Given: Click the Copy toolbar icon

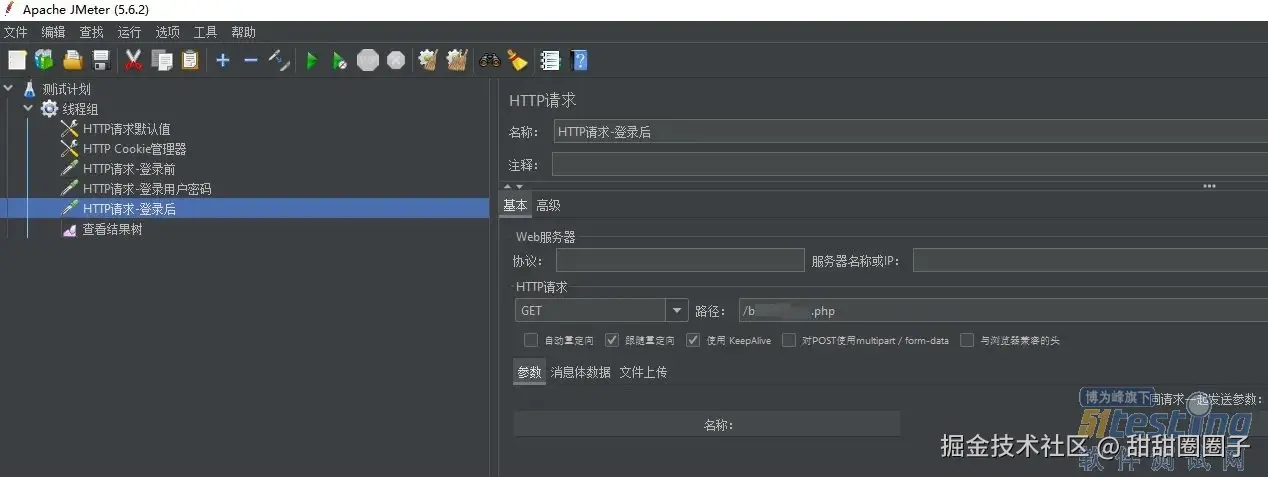Looking at the screenshot, I should click(x=161, y=60).
